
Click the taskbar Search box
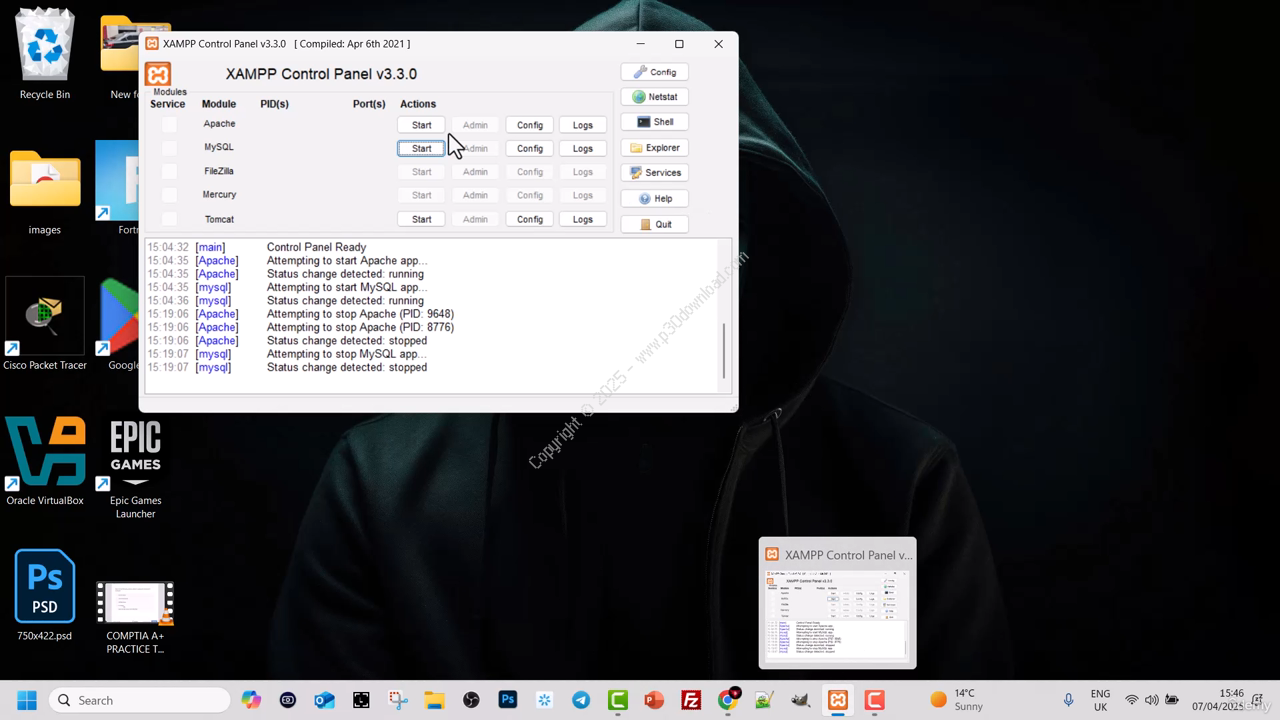pyautogui.click(x=142, y=700)
